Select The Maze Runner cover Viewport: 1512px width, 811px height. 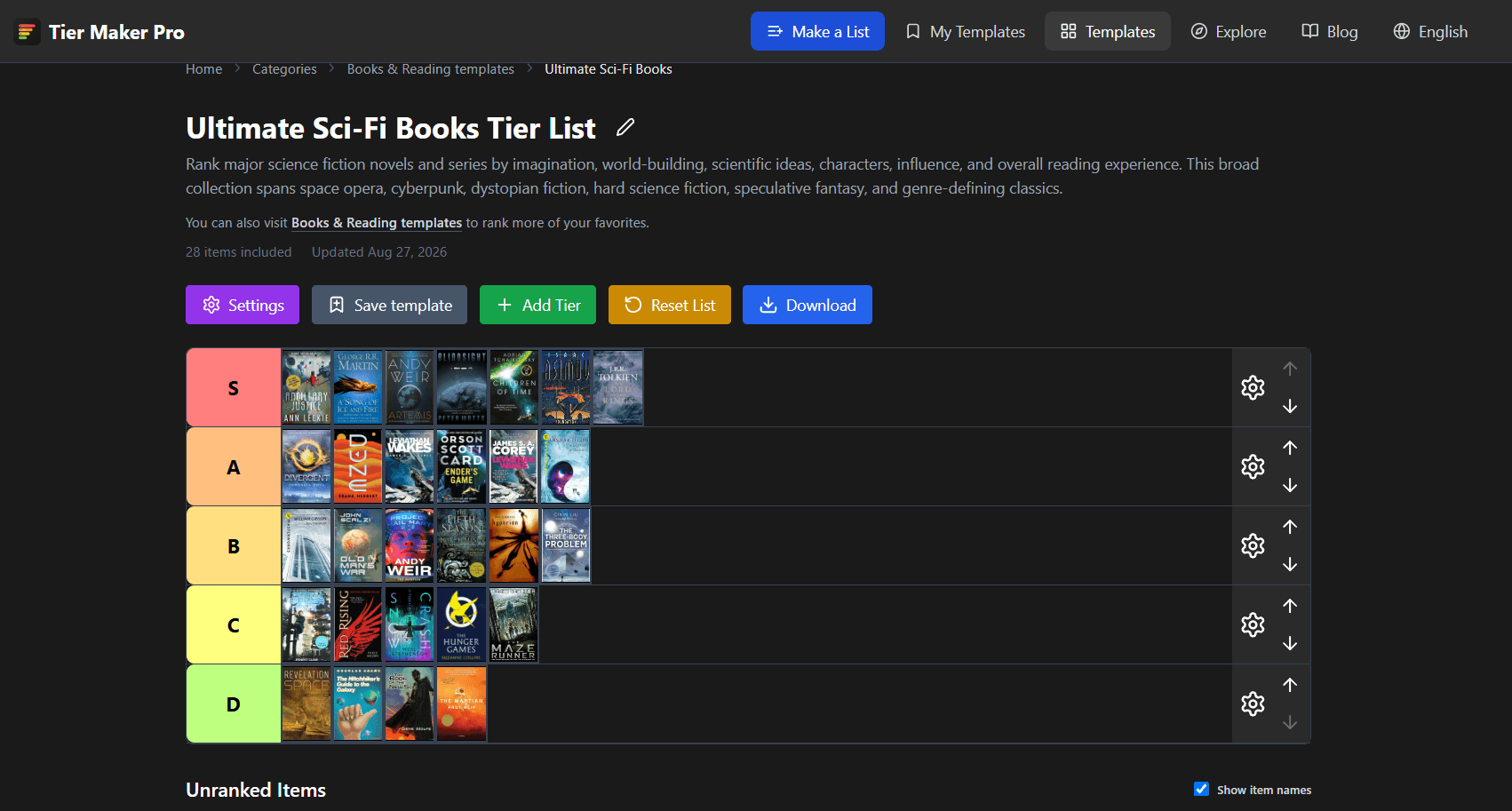click(513, 624)
